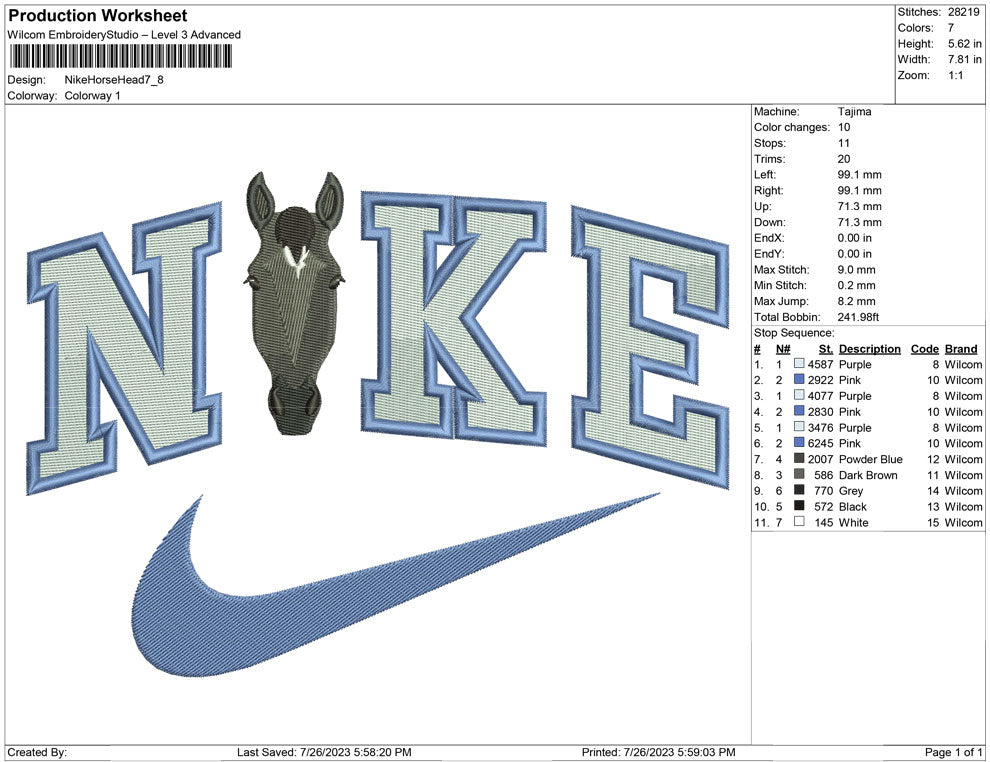
Task: Click the 'Color changes:' label
Action: pyautogui.click(x=792, y=128)
